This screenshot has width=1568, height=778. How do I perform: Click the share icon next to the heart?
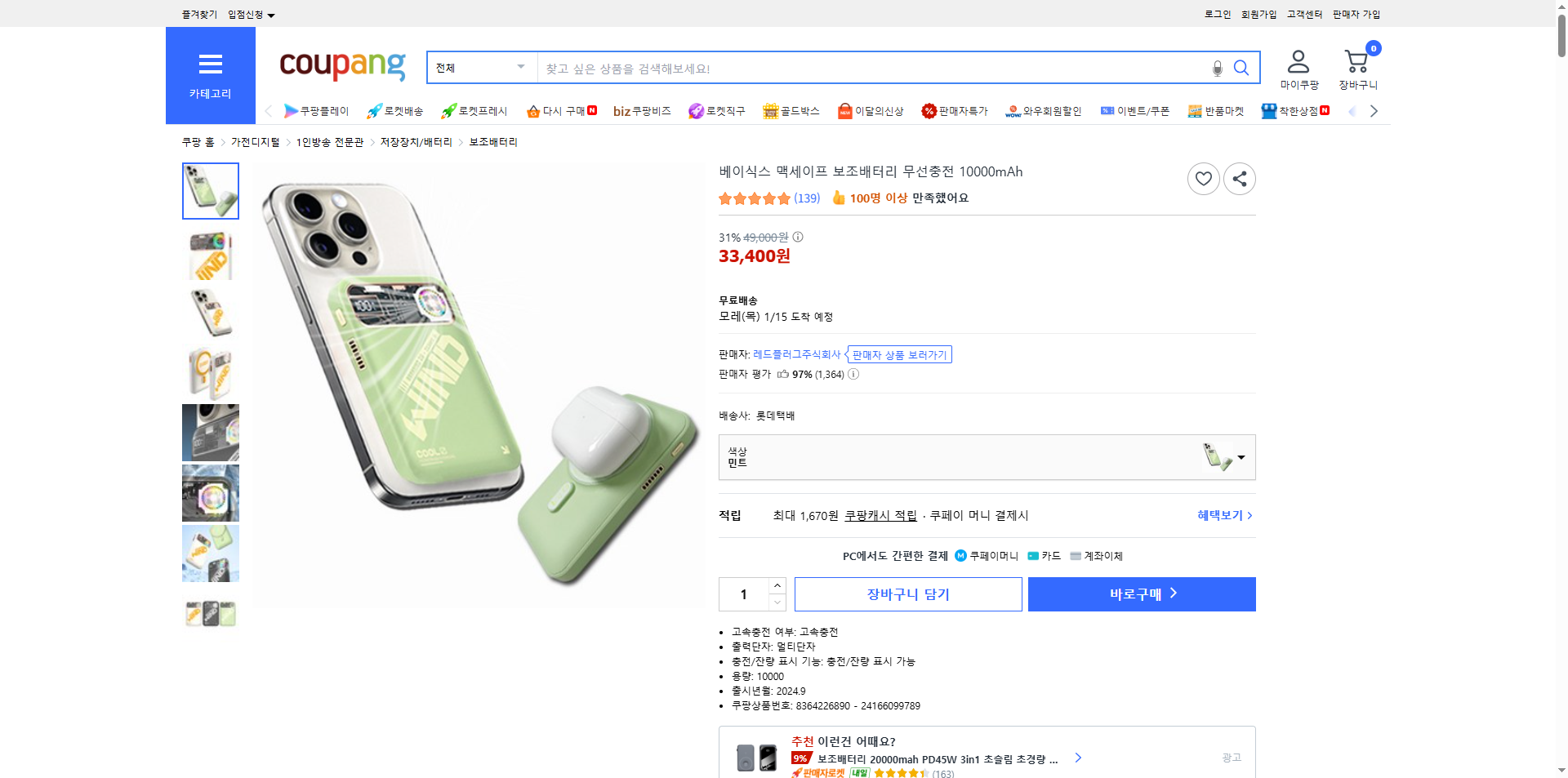point(1239,178)
